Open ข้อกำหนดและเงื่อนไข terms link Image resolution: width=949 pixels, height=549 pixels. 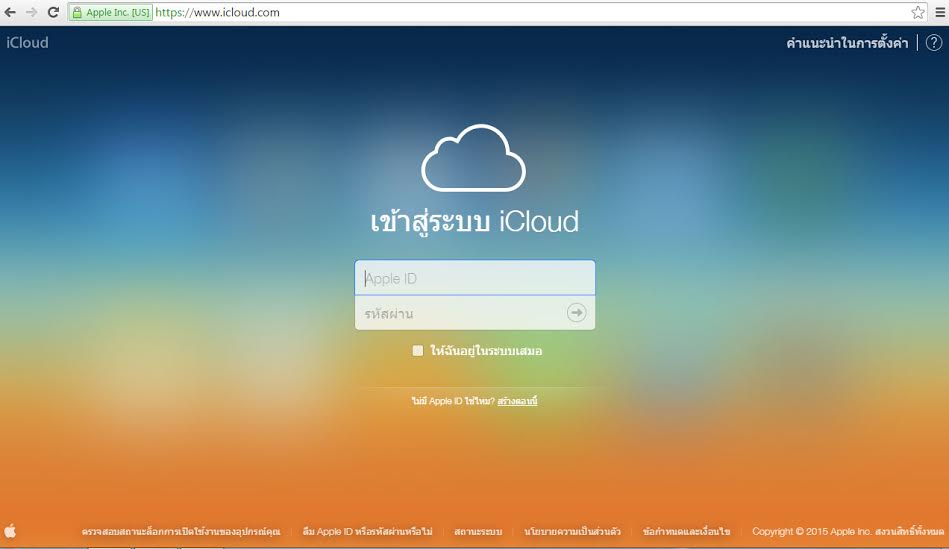click(686, 531)
